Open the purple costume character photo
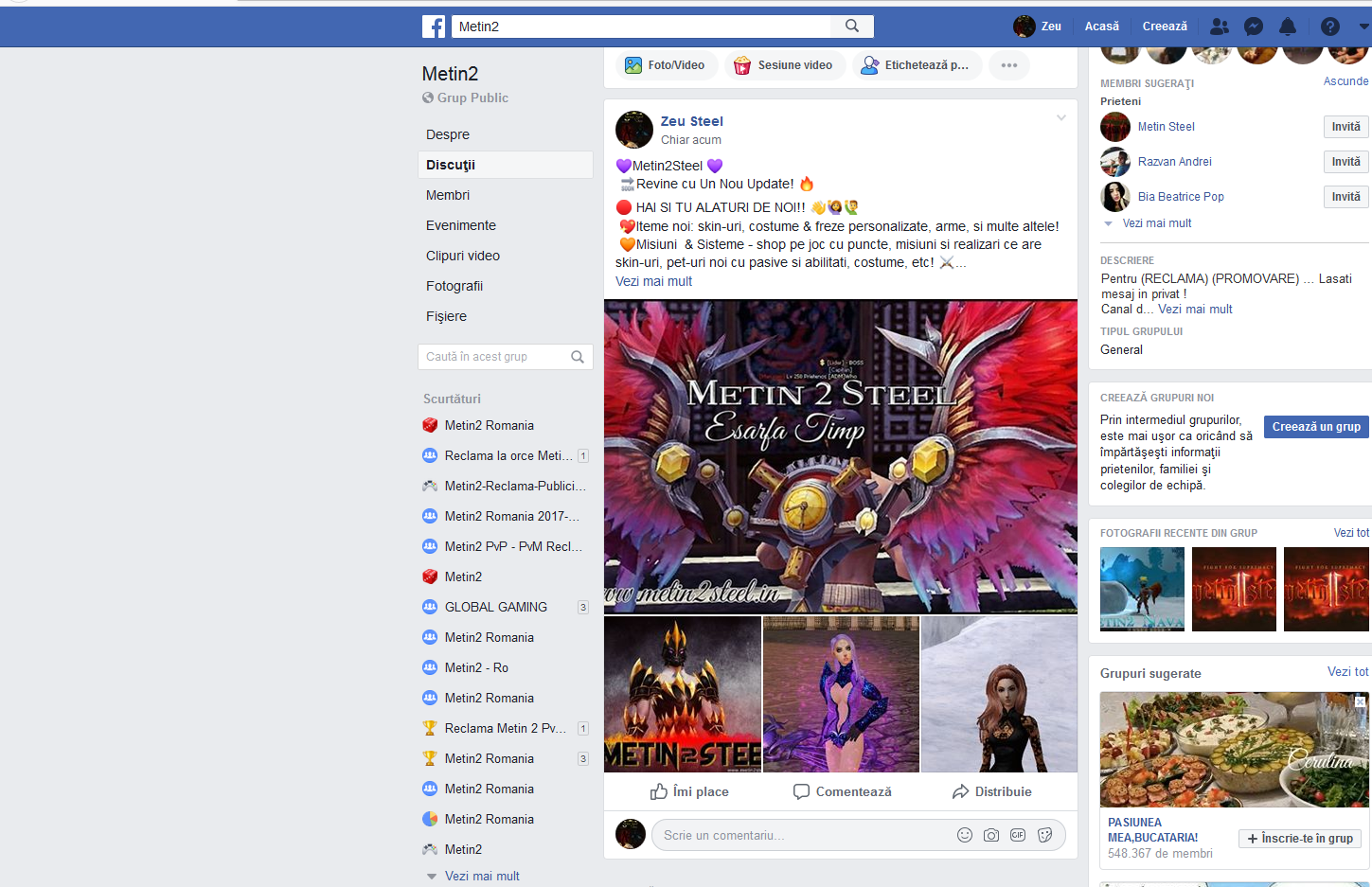1372x887 pixels. [841, 694]
